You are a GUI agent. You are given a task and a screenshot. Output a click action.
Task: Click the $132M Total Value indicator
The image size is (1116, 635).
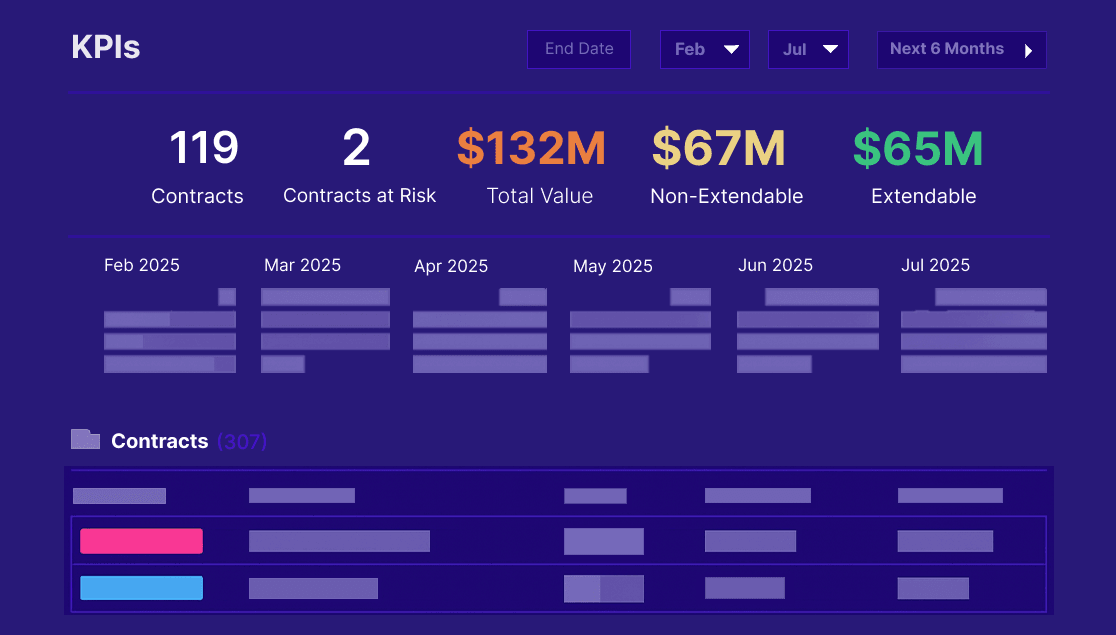(539, 165)
